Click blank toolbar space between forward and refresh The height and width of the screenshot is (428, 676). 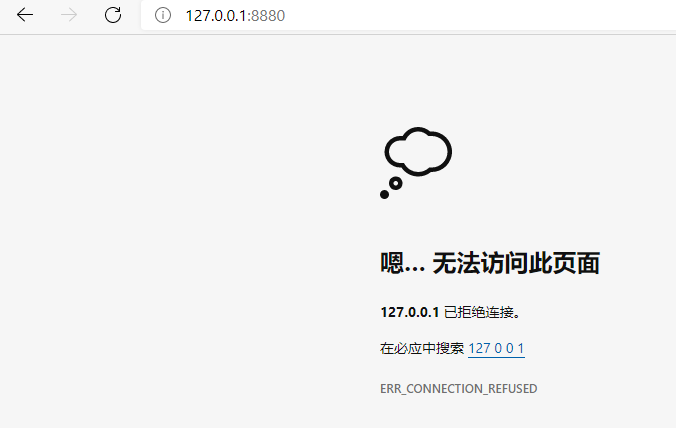pos(91,15)
